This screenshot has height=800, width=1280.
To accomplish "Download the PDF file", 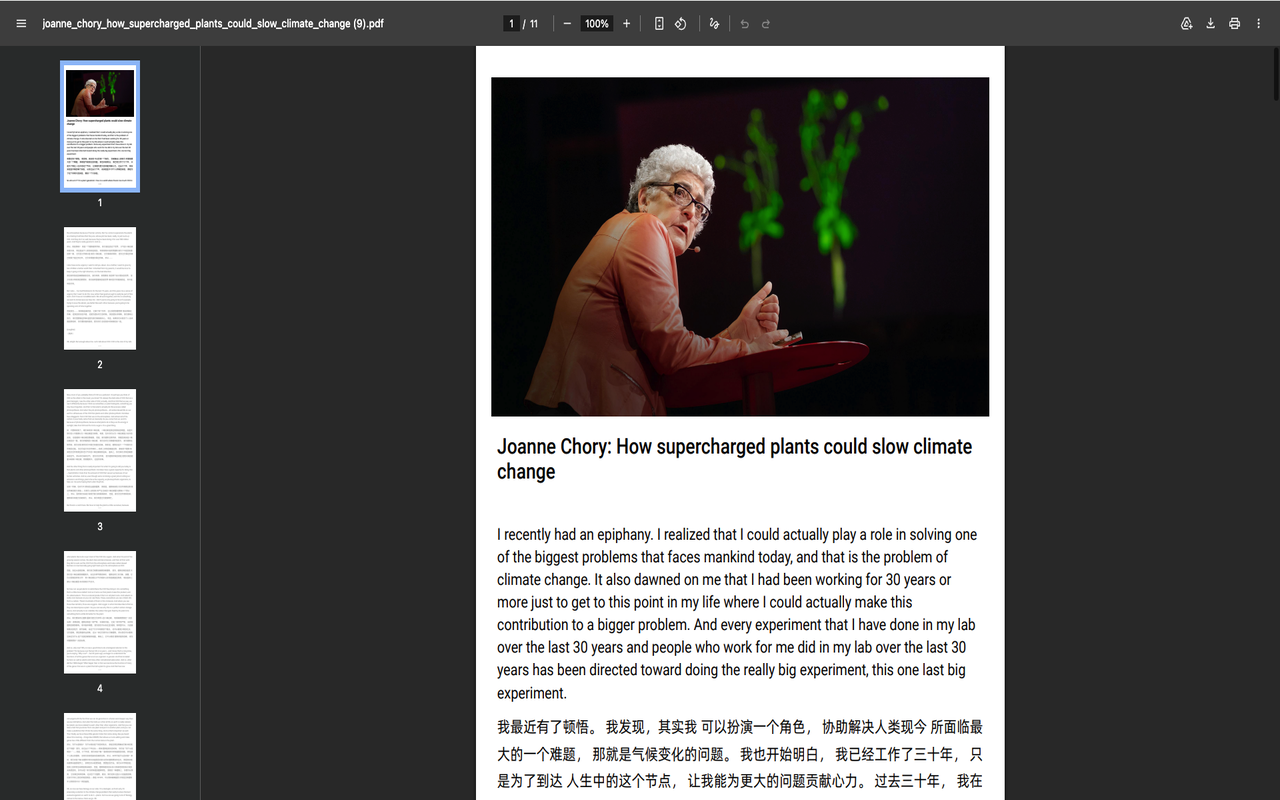I will tap(1210, 23).
